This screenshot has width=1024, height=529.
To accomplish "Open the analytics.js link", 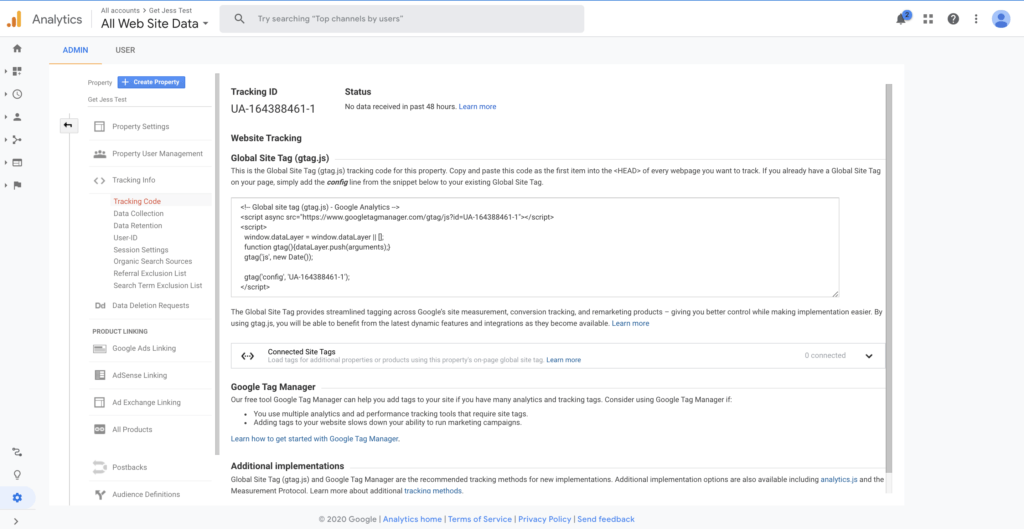I will point(839,479).
